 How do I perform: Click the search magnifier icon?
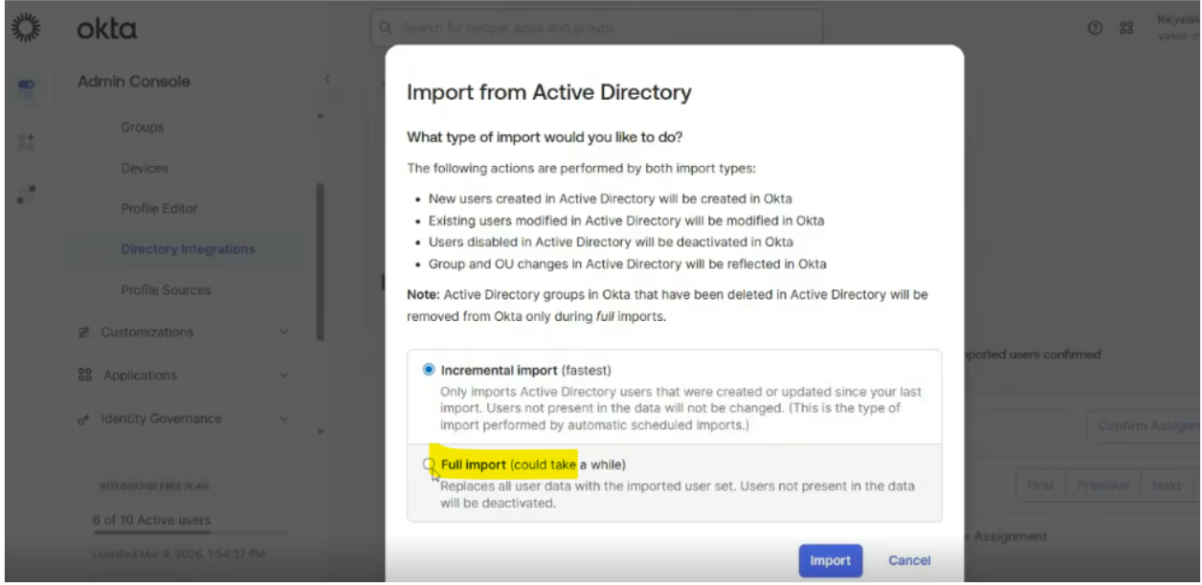386,28
